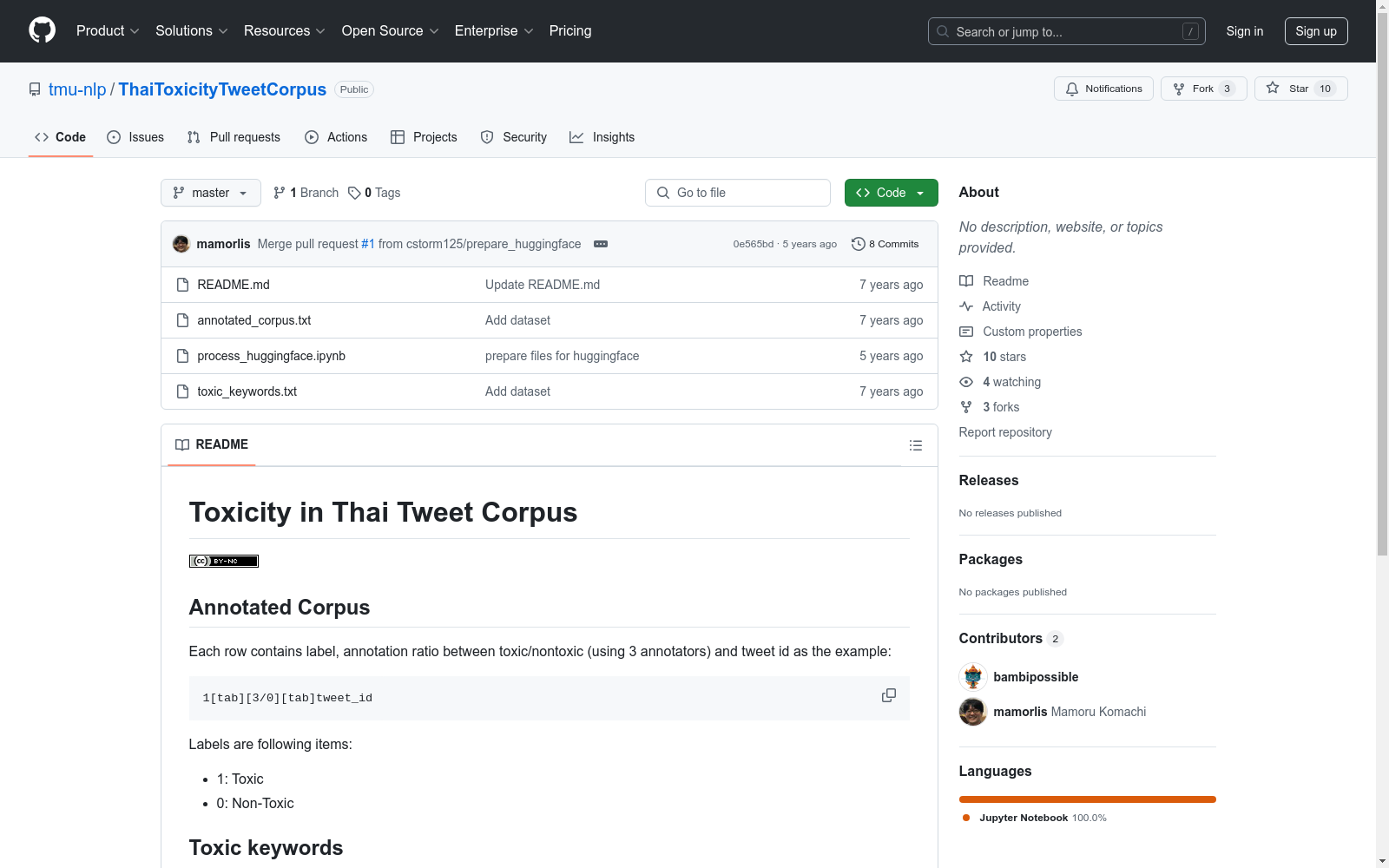Image resolution: width=1389 pixels, height=868 pixels.
Task: View the Projects tab
Action: [424, 137]
